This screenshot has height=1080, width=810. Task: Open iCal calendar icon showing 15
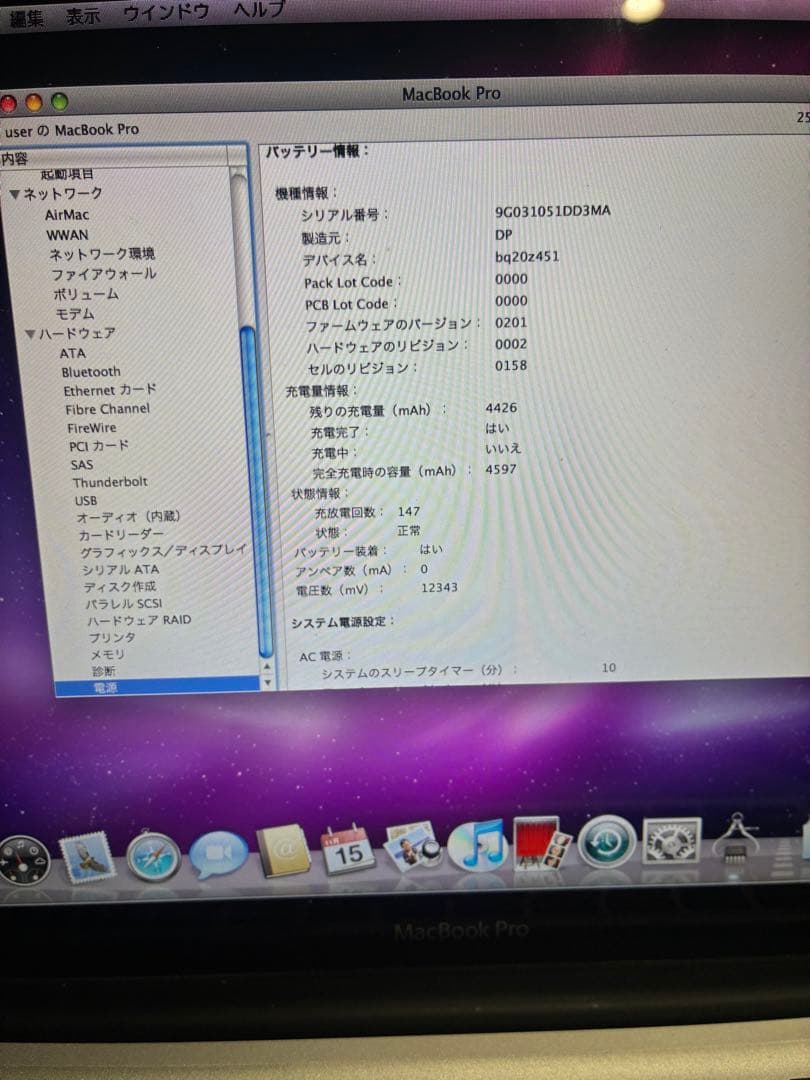coord(348,849)
